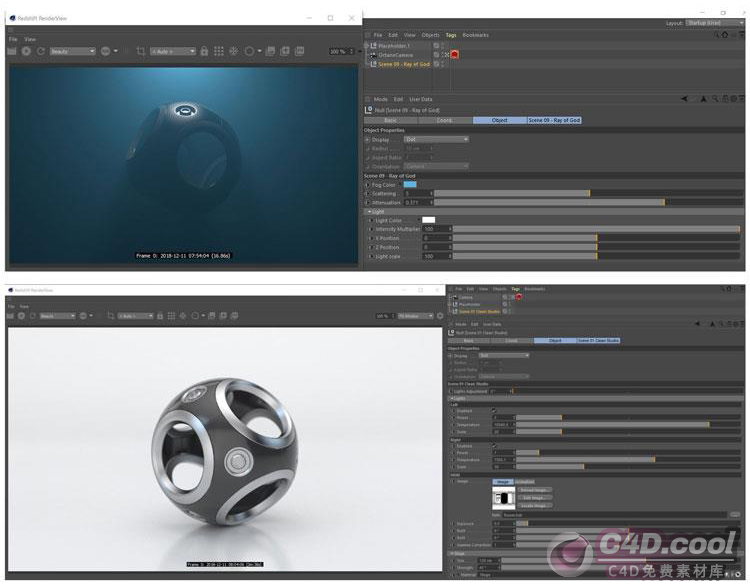
Task: Select Scene 09 - Ray of God tab
Action: (554, 120)
